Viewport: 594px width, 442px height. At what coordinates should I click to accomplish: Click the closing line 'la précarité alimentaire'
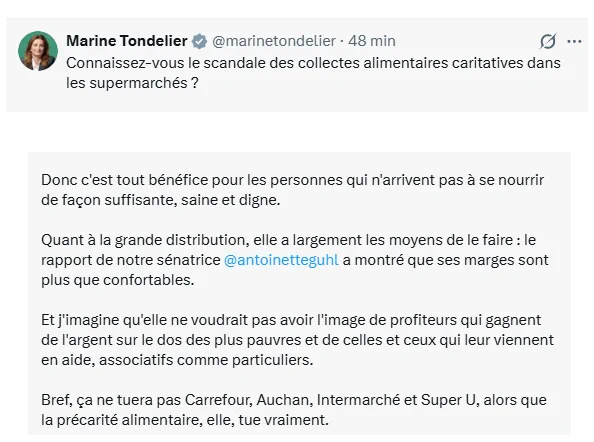pos(185,420)
